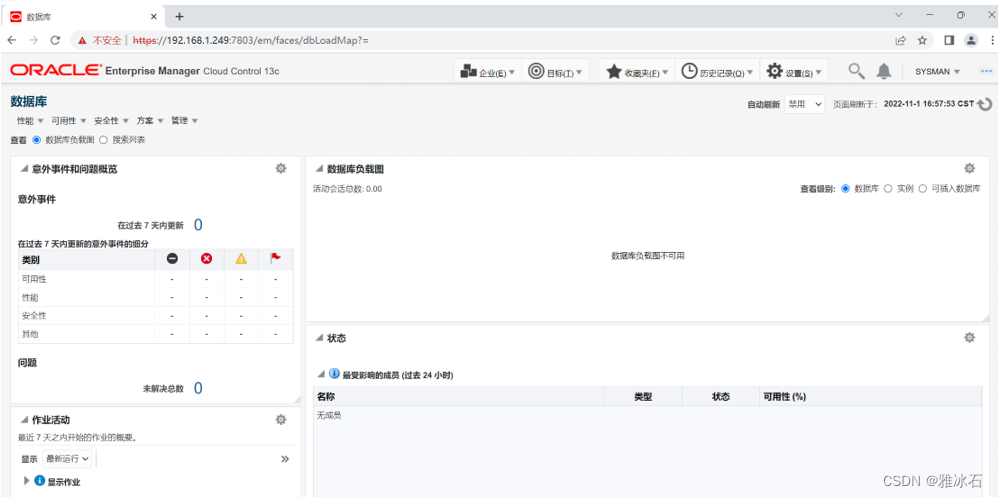The width and height of the screenshot is (998, 497).
Task: Select the 数据库负载图 view radio button
Action: (x=36, y=139)
